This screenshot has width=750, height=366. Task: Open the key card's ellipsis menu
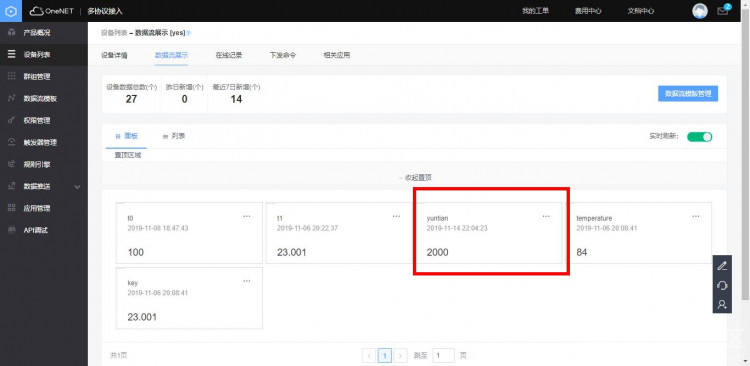click(247, 281)
